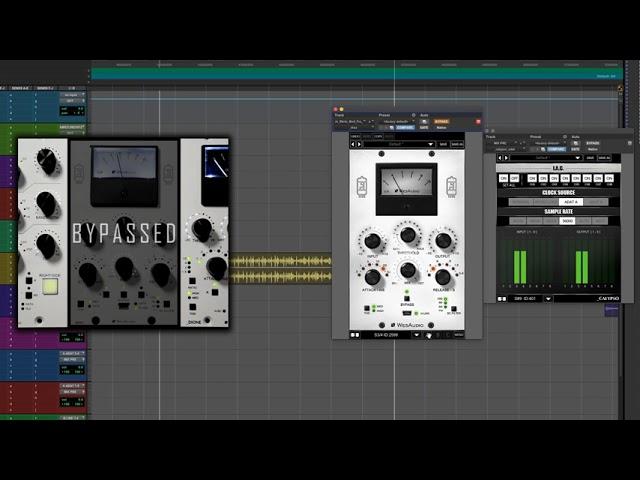The width and height of the screenshot is (640, 480).
Task: Select clock source option right of ADAT A
Action: pos(596,202)
